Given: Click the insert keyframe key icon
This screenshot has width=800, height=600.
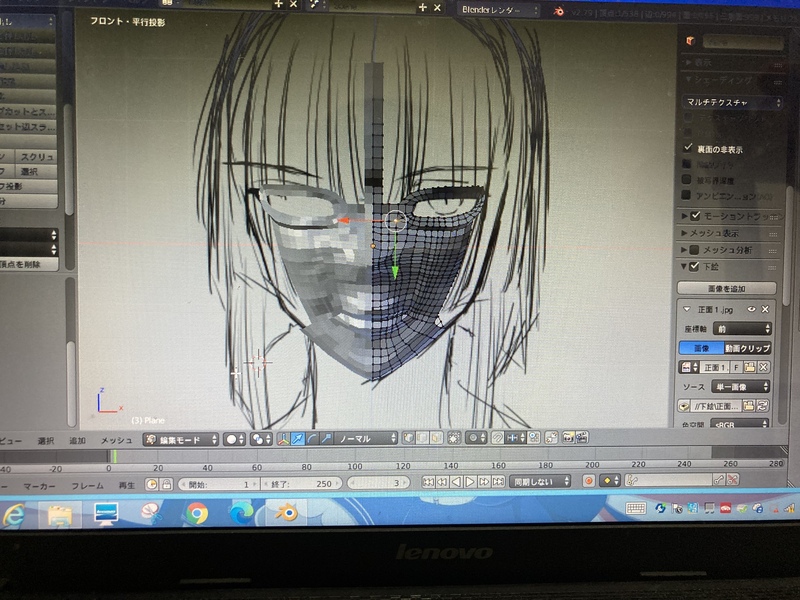Looking at the screenshot, I should (x=718, y=480).
